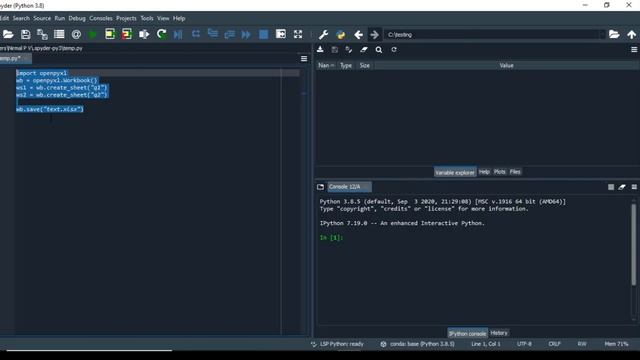Click the Save all files icon
640x360 pixels.
pyautogui.click(x=42, y=34)
